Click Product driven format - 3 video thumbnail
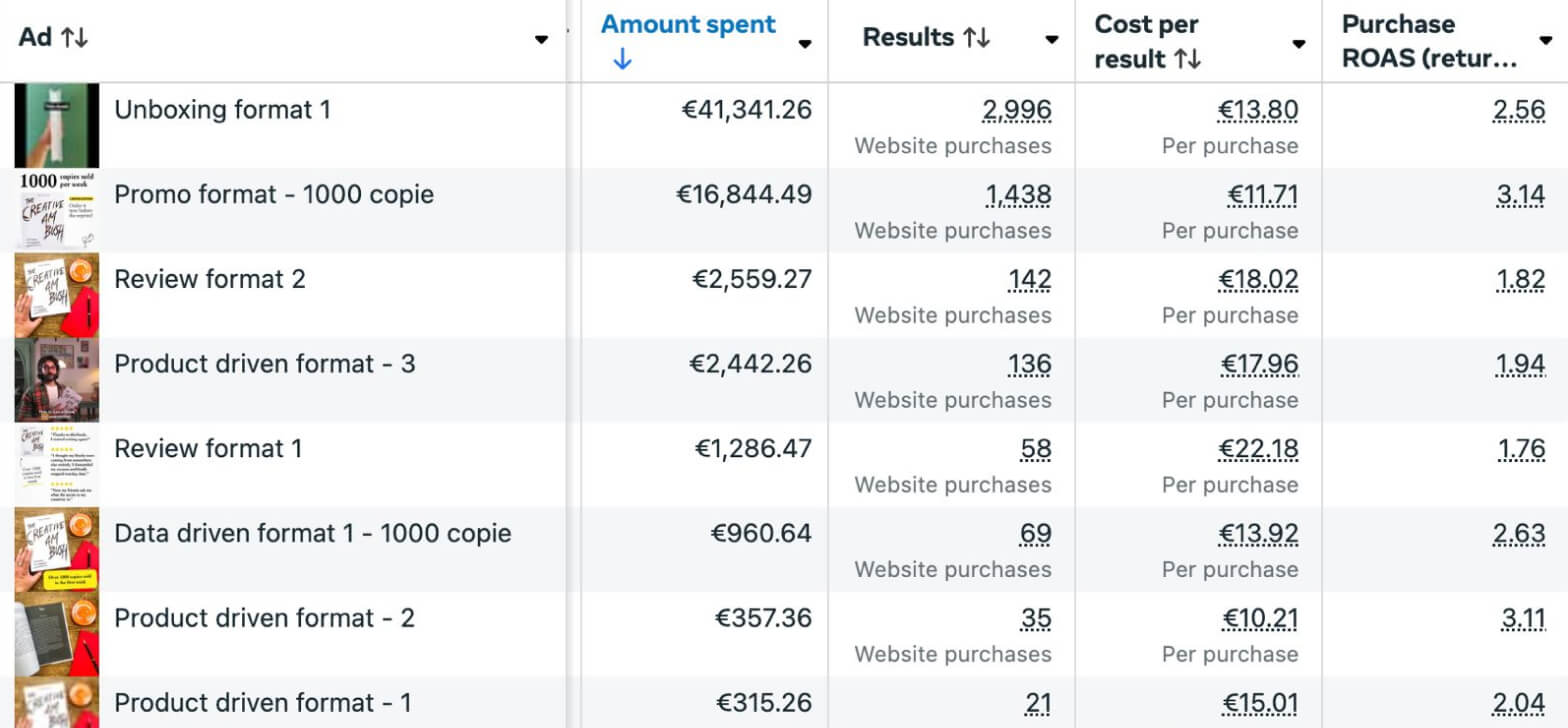Image resolution: width=1568 pixels, height=728 pixels. [57, 380]
